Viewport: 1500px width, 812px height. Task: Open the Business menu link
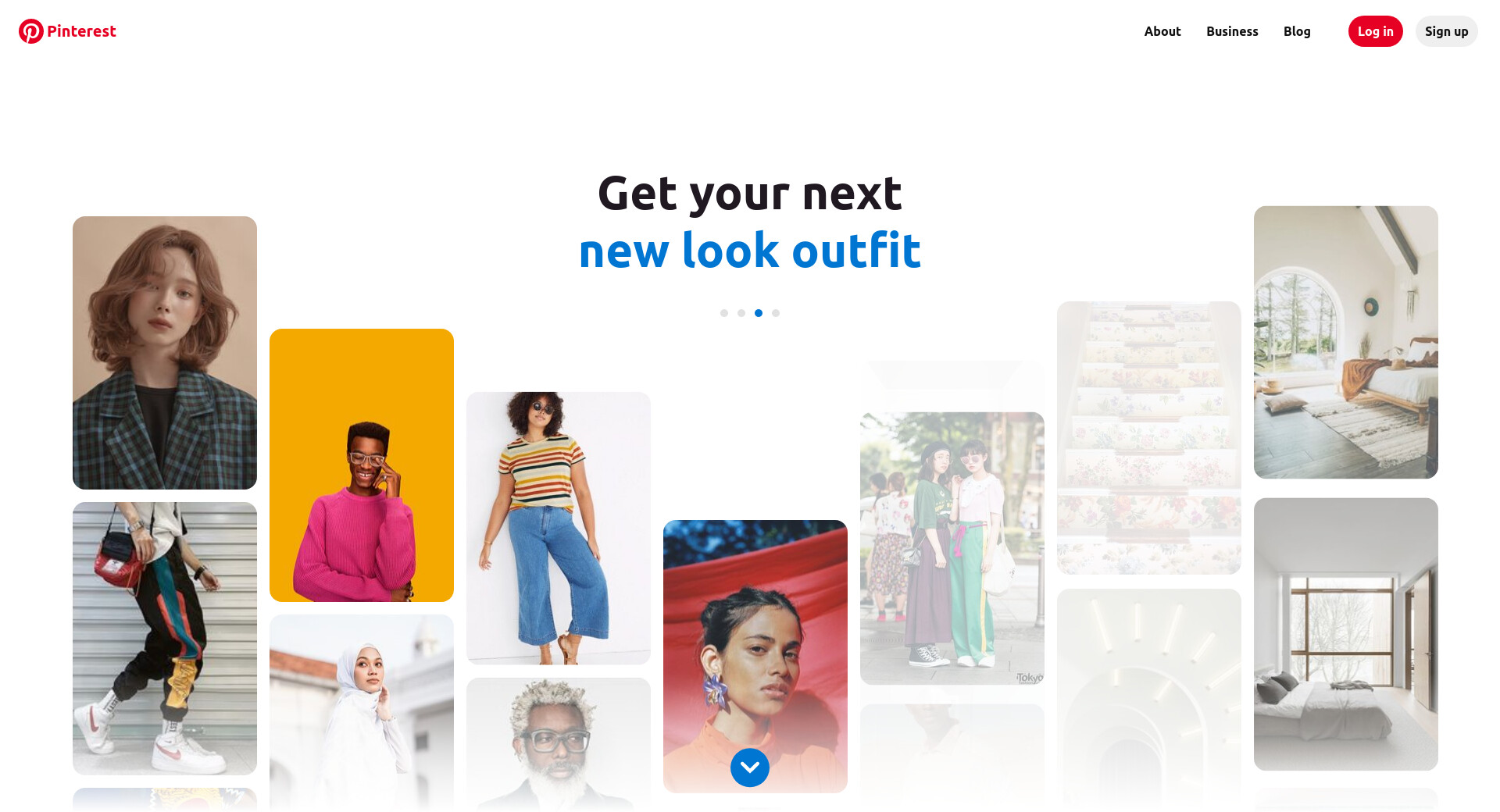click(x=1232, y=31)
